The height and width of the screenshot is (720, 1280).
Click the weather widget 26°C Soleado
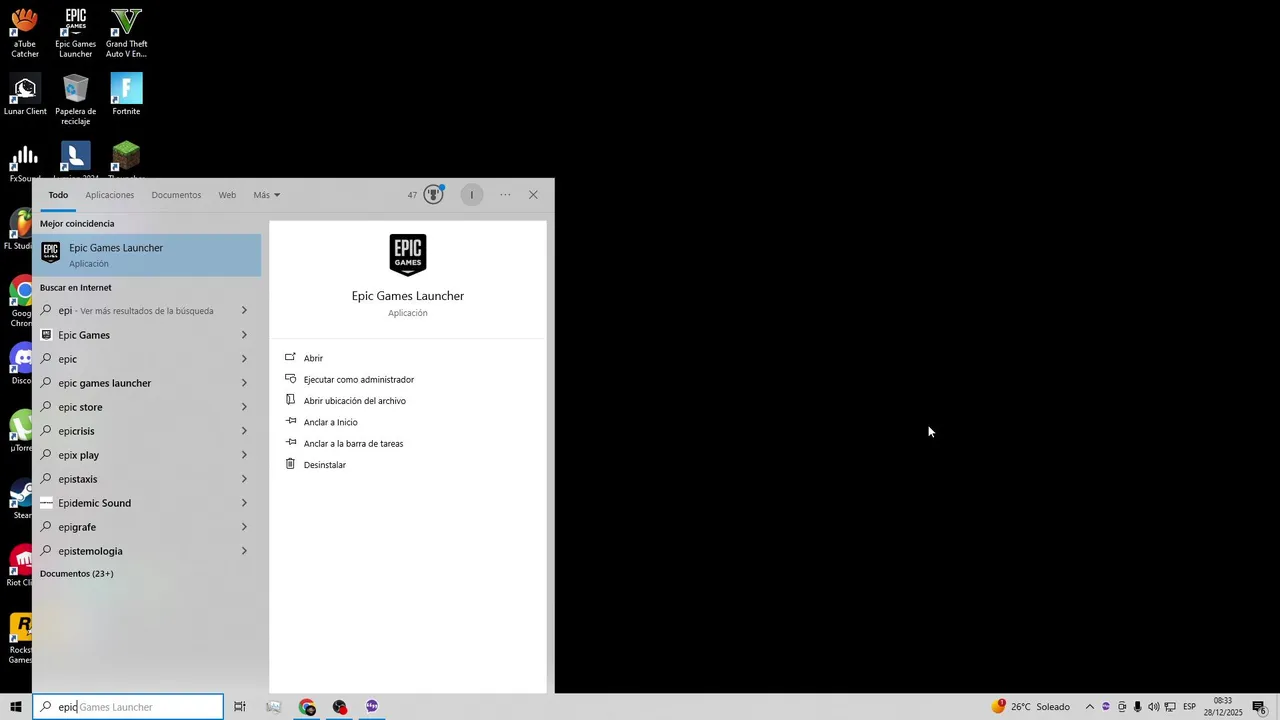pos(1030,707)
